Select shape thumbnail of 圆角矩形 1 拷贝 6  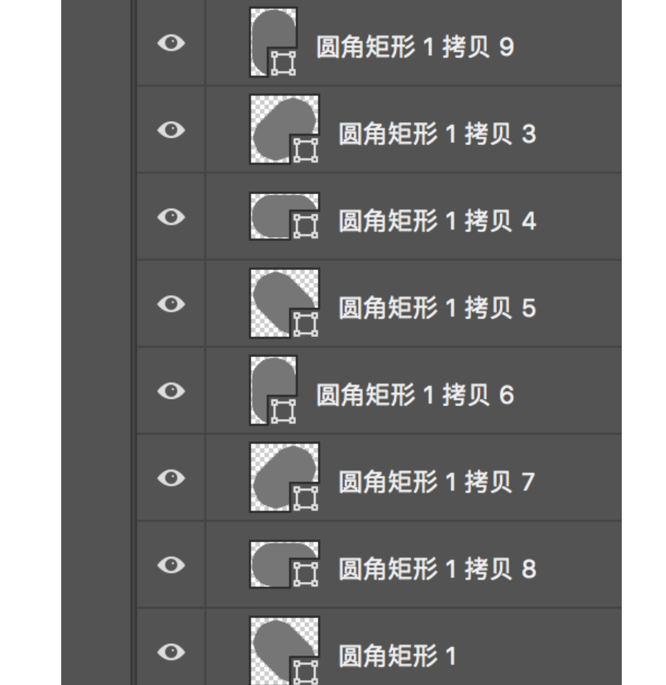[273, 390]
